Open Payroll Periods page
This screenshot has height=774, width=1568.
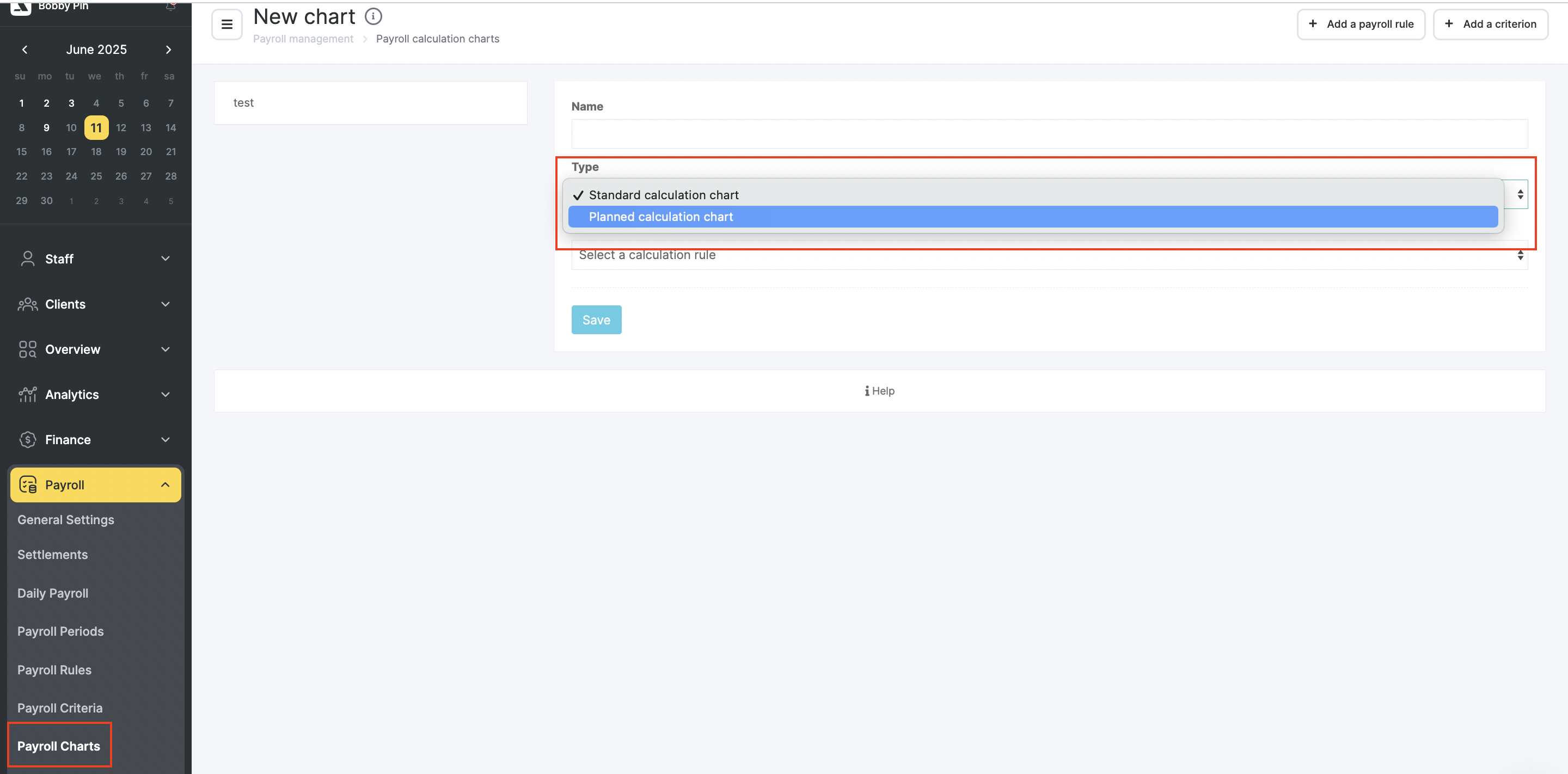(60, 631)
